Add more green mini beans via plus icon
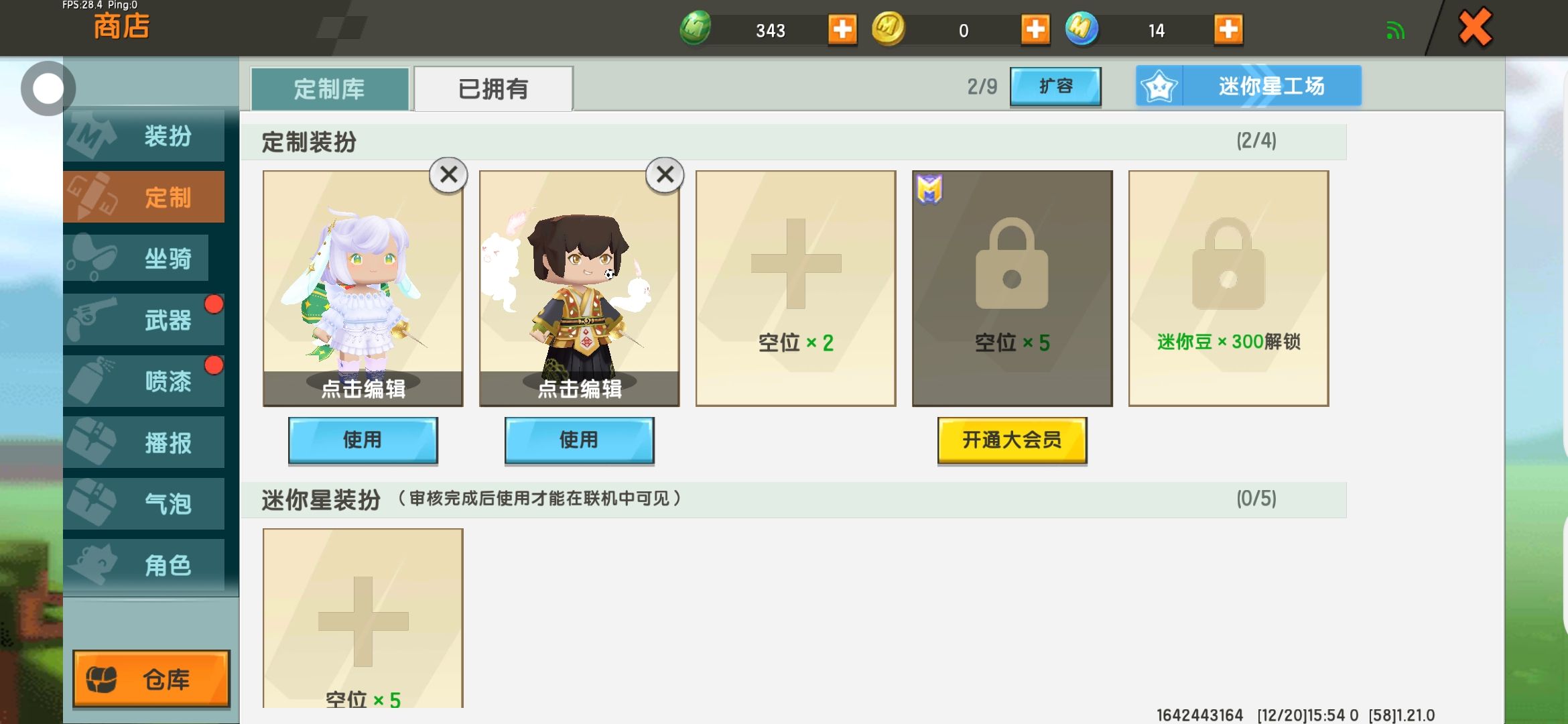The image size is (1568, 724). click(x=842, y=29)
